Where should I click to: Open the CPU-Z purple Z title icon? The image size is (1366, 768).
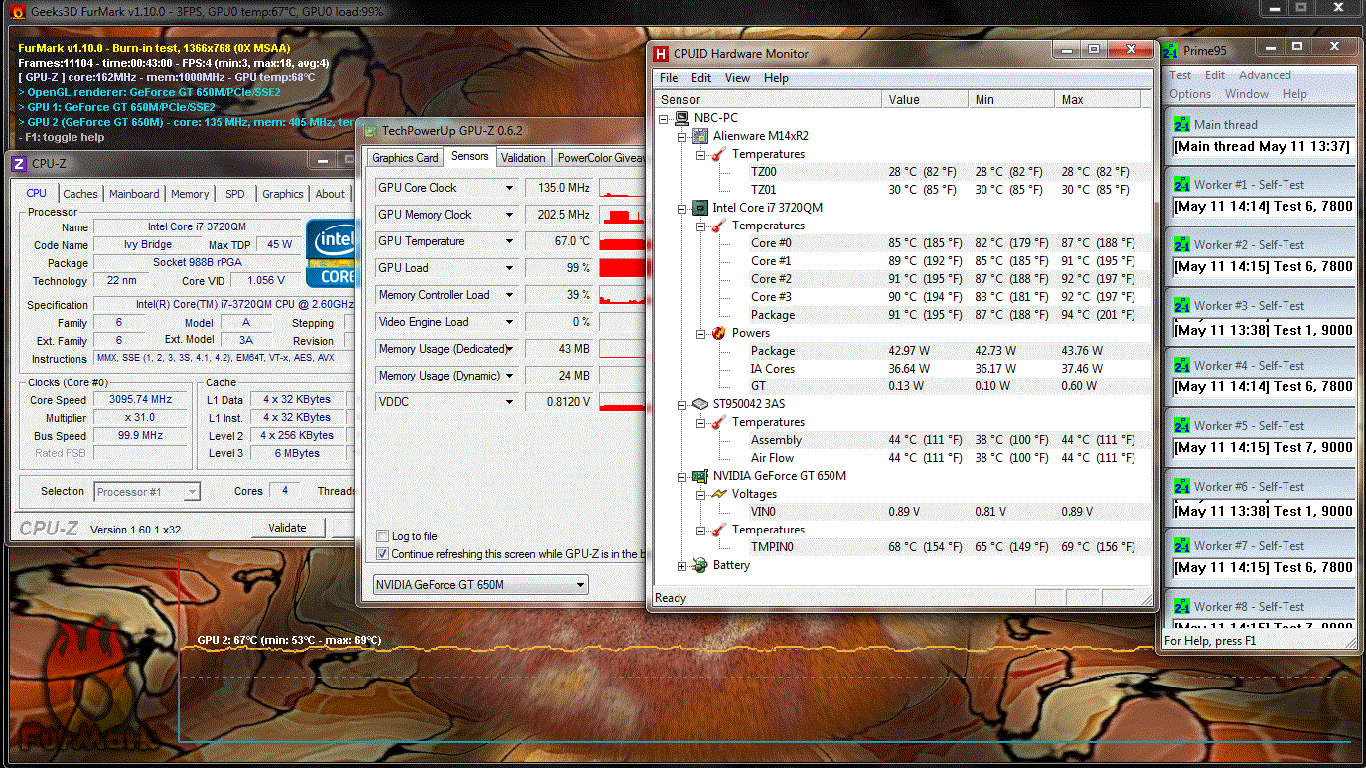[x=19, y=163]
